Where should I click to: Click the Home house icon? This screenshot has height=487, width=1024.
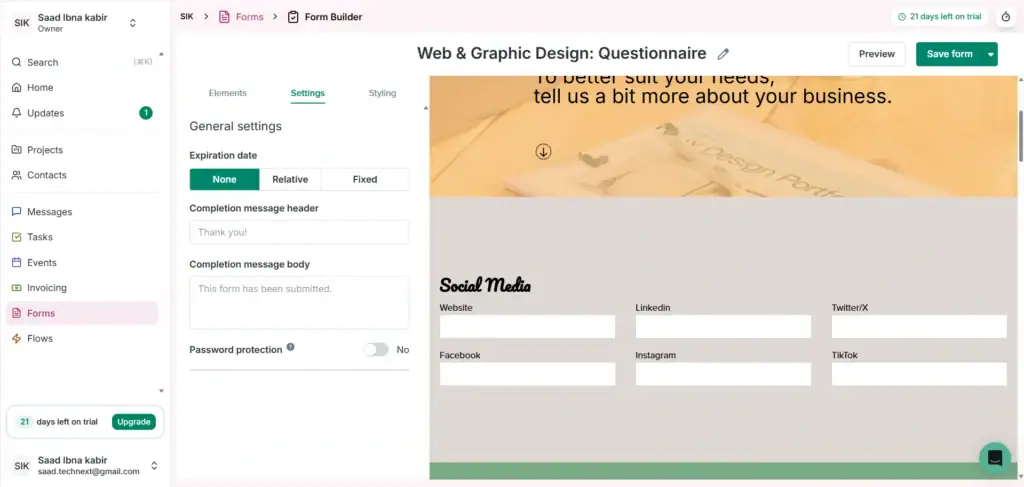tap(16, 87)
